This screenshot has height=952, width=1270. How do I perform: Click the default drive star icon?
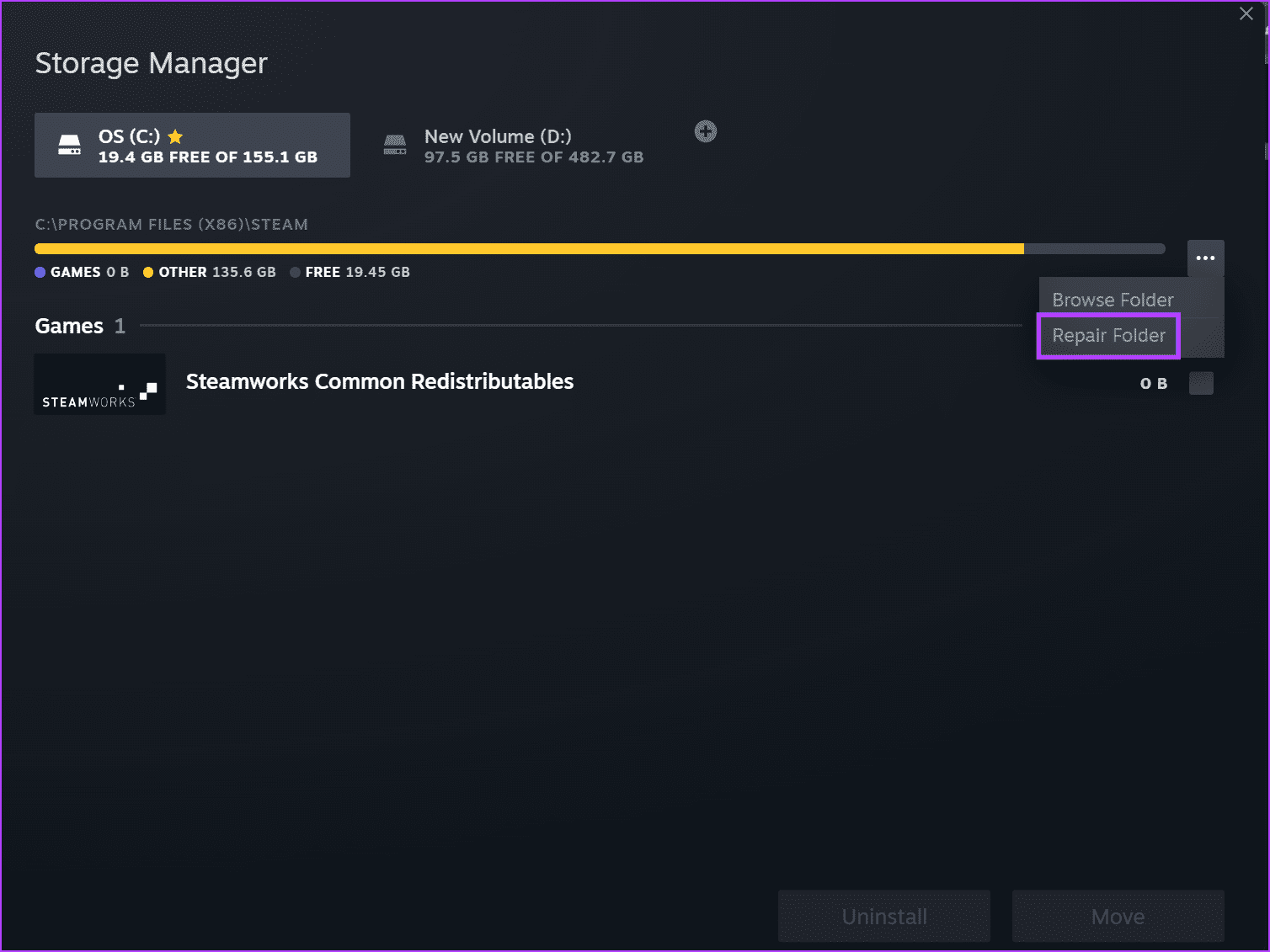[x=175, y=136]
